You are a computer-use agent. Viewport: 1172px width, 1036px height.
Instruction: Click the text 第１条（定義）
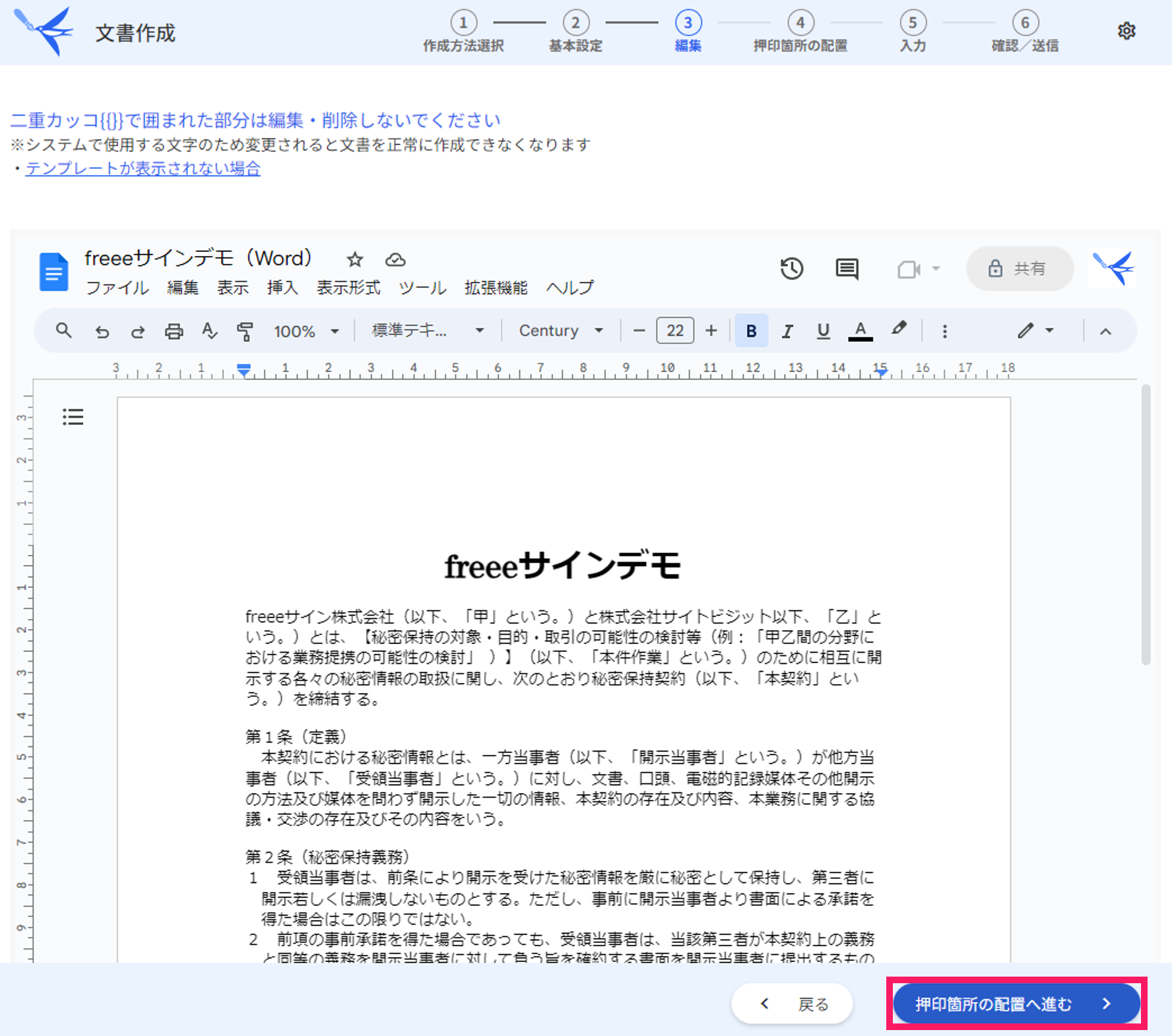pyautogui.click(x=296, y=736)
